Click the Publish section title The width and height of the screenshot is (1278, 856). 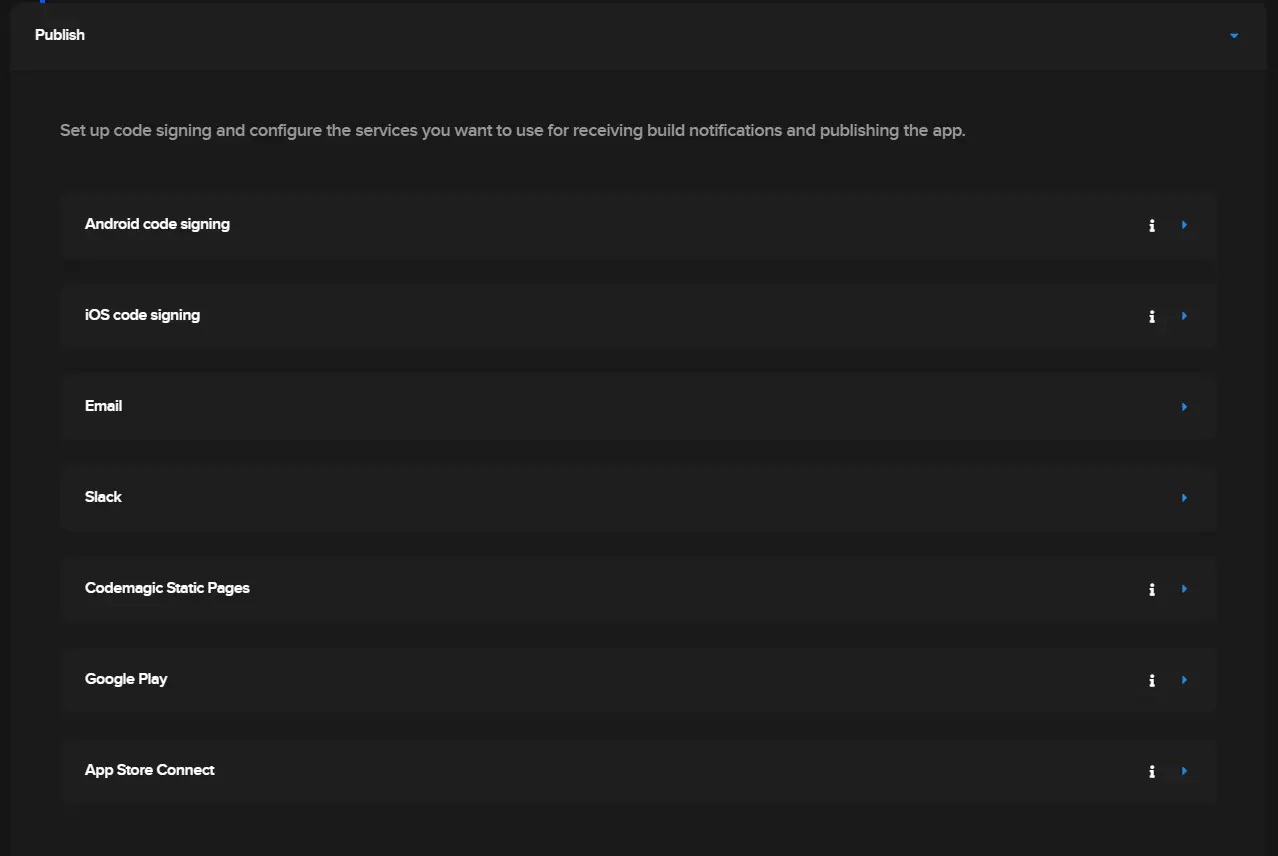[60, 35]
